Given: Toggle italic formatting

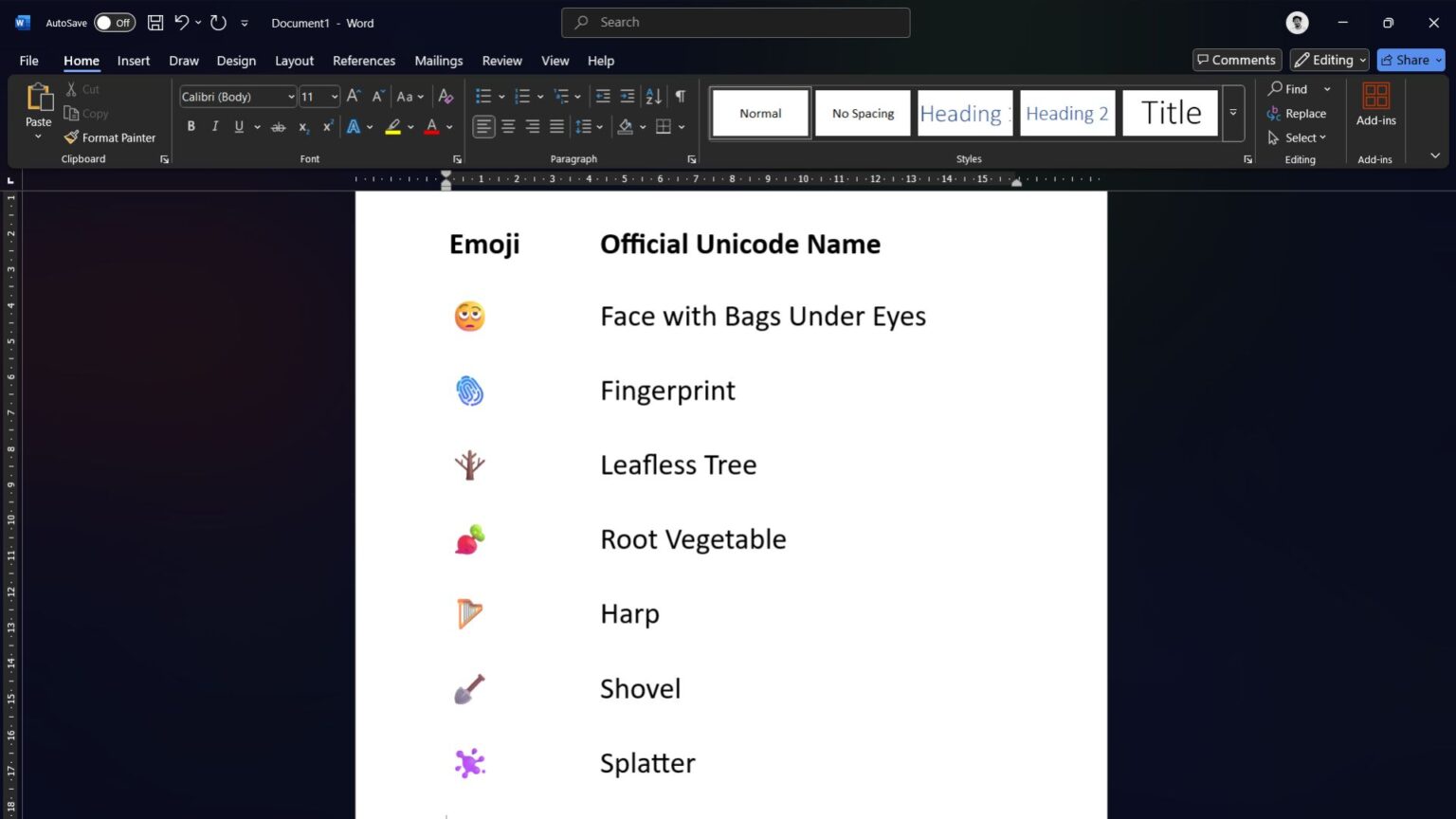Looking at the screenshot, I should click(x=214, y=126).
